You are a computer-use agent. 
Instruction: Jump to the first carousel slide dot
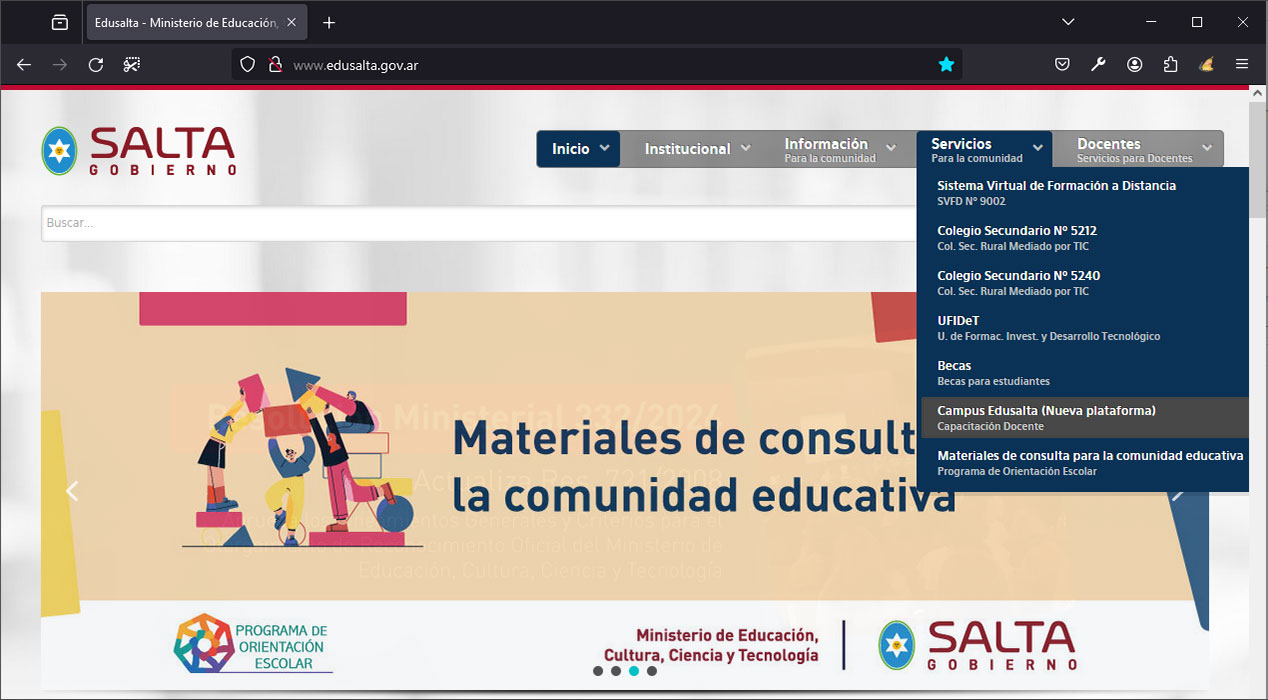598,671
